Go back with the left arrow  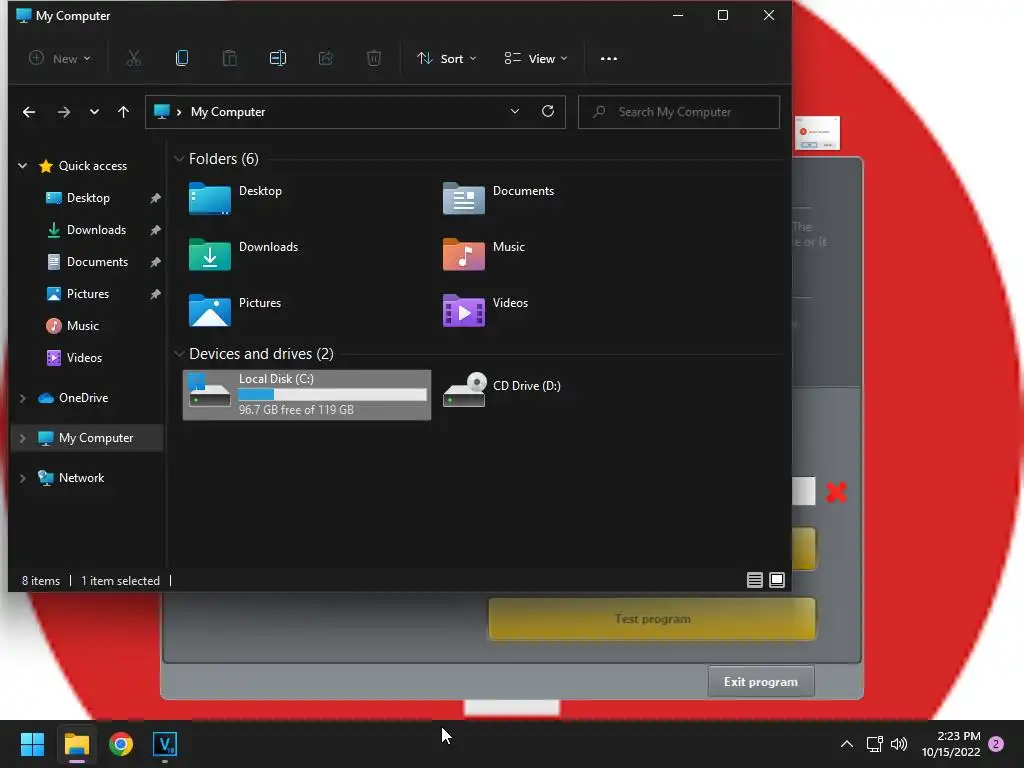(x=29, y=112)
